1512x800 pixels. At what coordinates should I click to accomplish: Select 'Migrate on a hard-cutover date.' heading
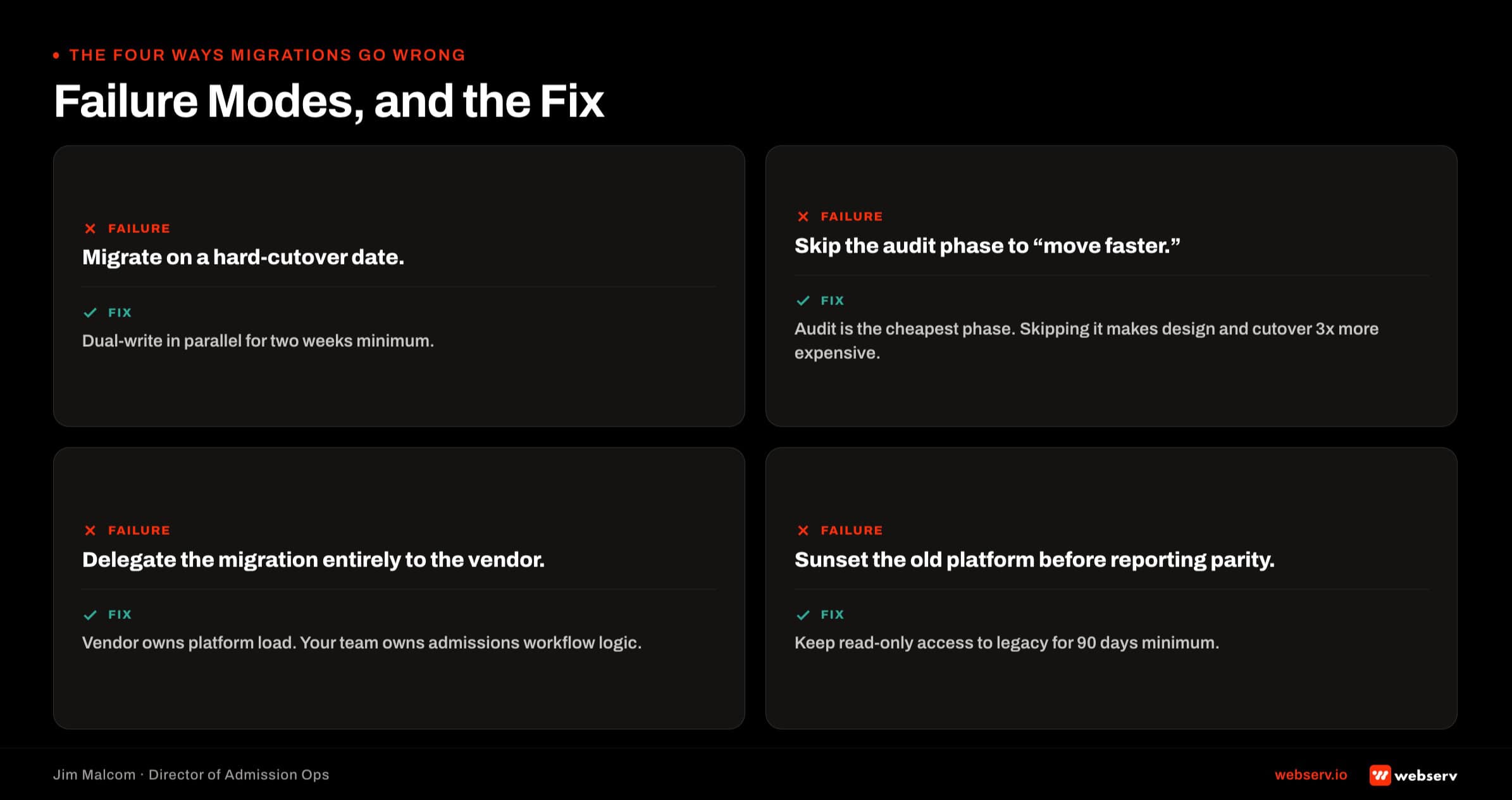tap(243, 257)
